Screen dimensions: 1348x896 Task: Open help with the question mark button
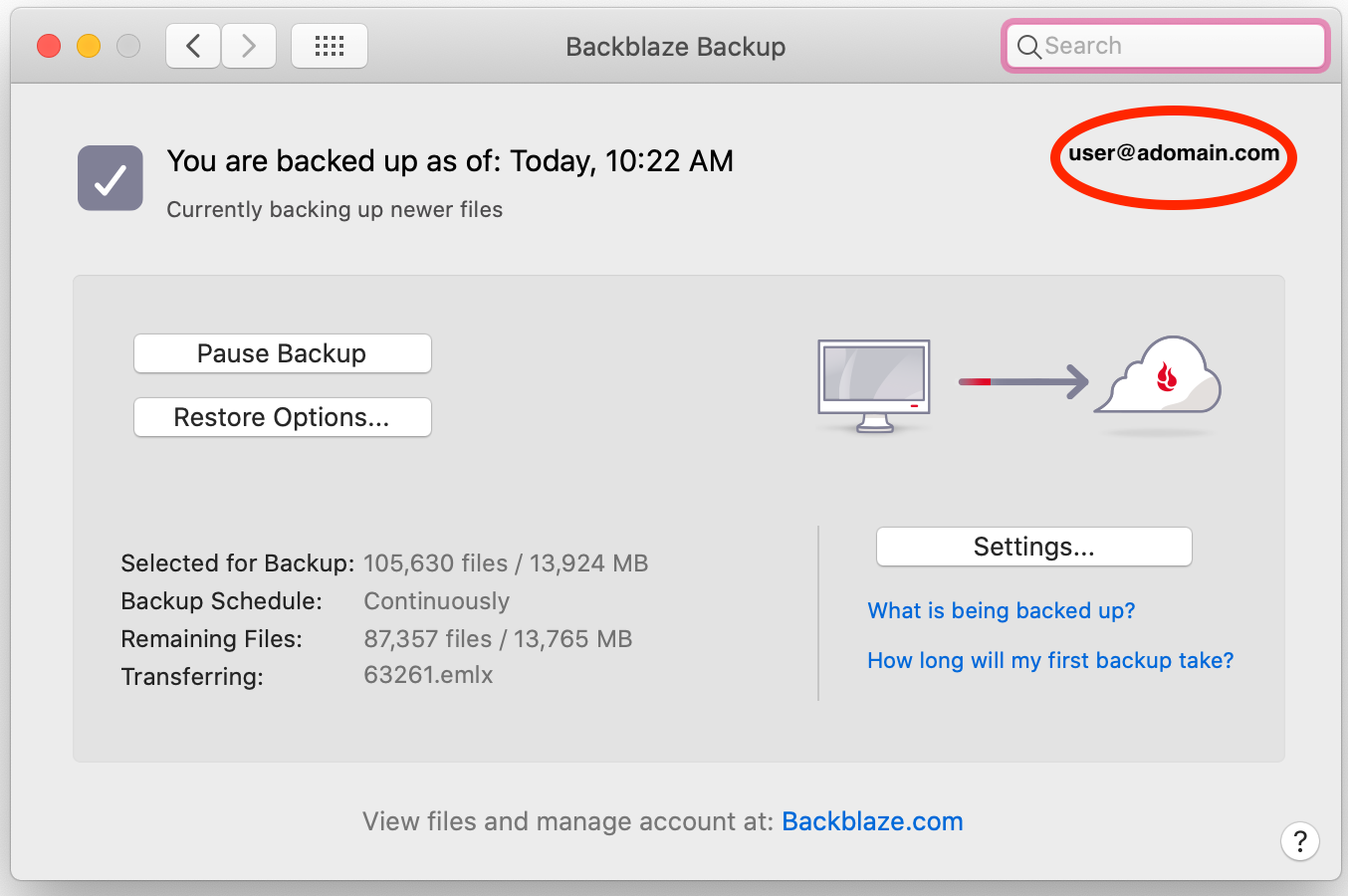point(1299,841)
